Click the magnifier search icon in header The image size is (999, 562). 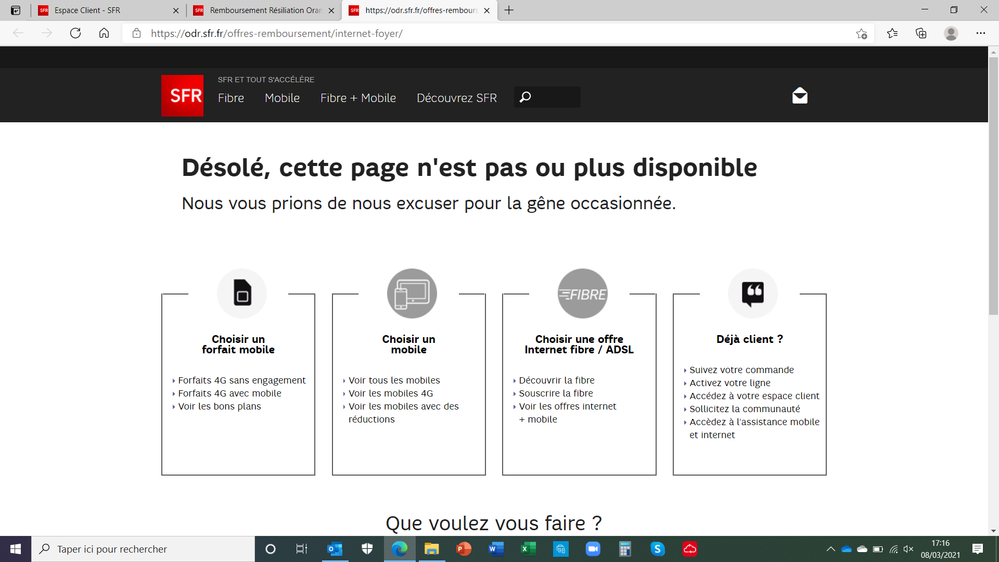(x=526, y=98)
